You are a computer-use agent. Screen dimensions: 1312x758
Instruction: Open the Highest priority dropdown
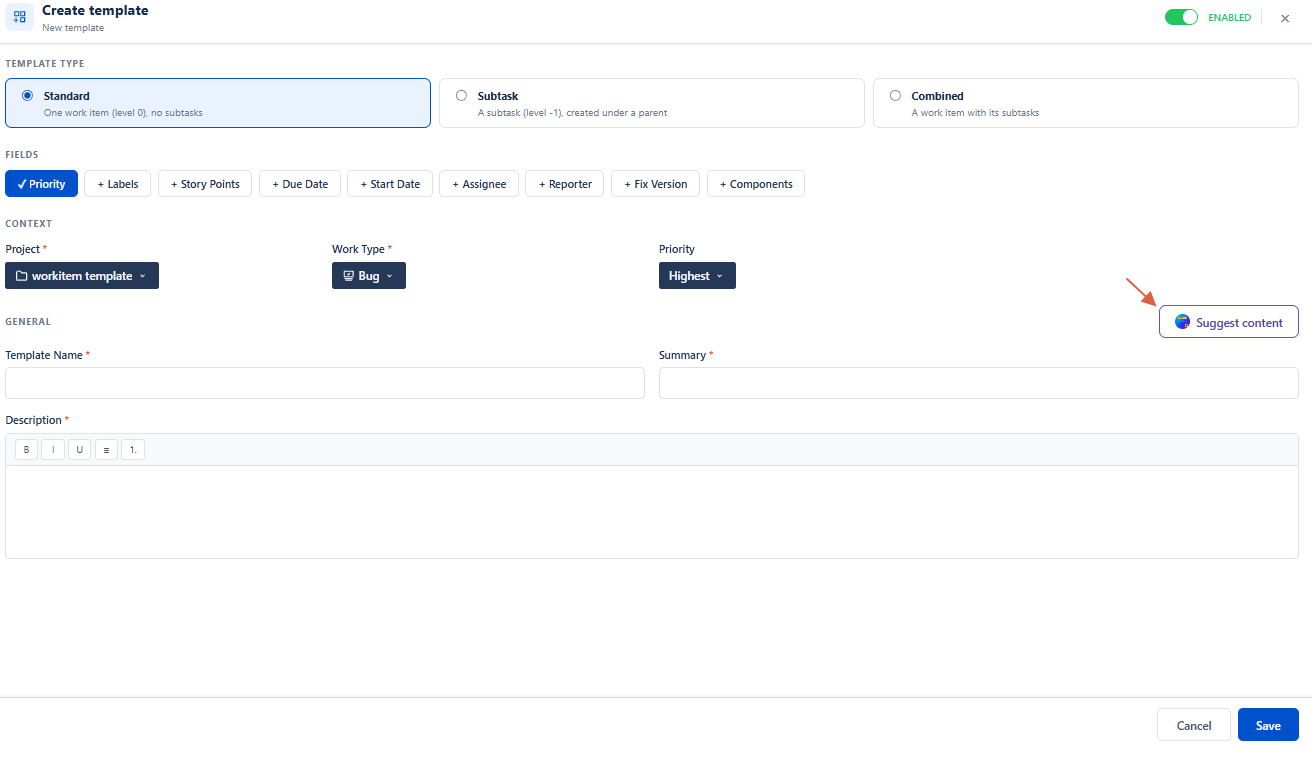coord(697,276)
